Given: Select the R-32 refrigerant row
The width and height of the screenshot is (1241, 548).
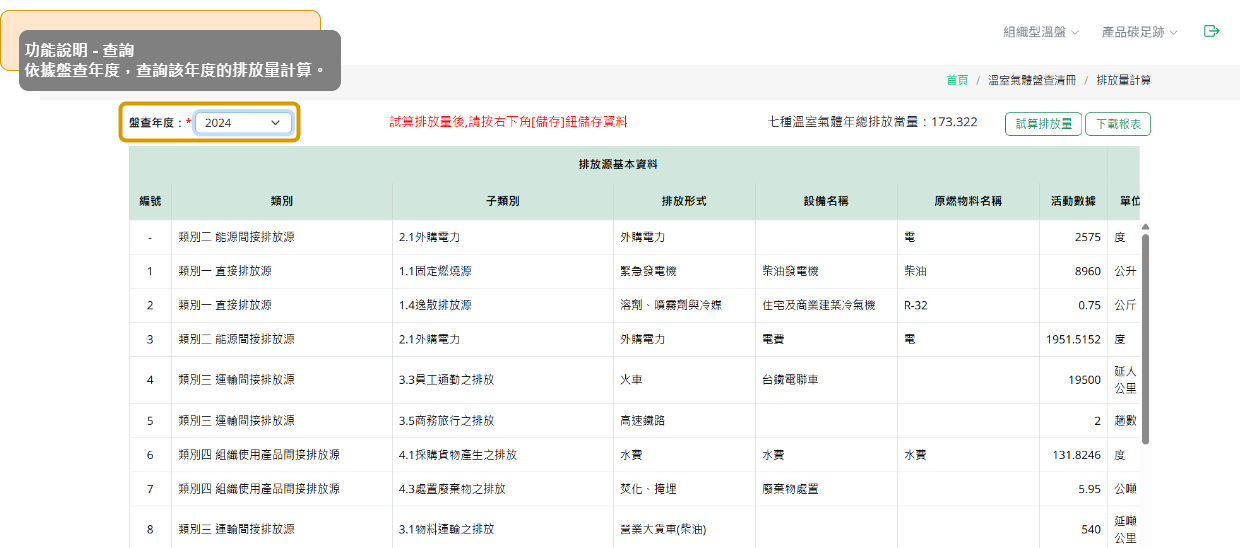Looking at the screenshot, I should point(915,305).
